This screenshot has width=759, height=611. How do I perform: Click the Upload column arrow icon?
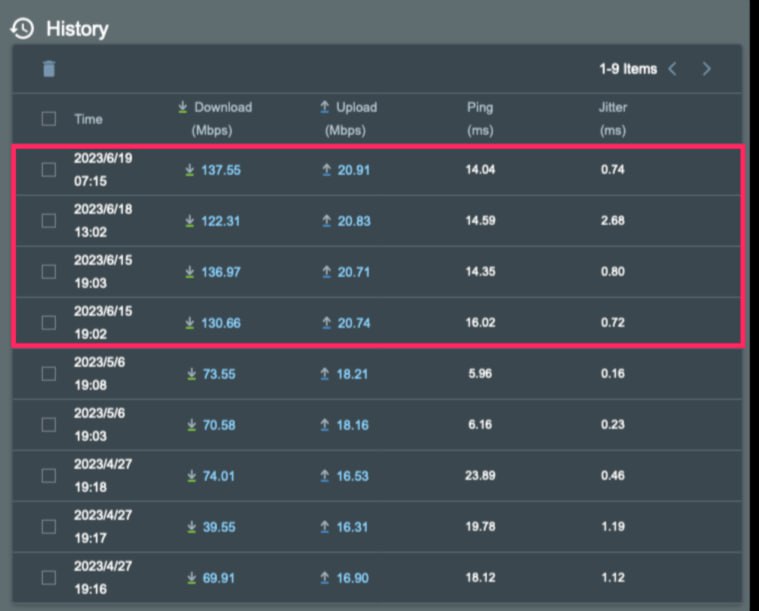pyautogui.click(x=324, y=107)
